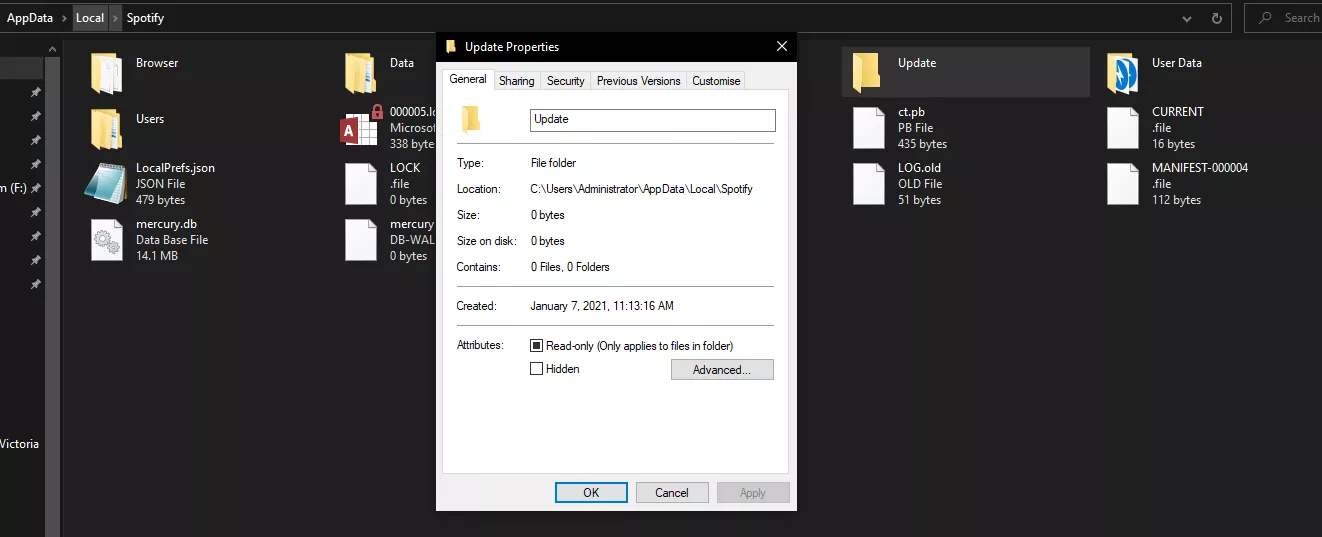Viewport: 1322px width, 537px height.
Task: Click the Spotify breadcrumb
Action: pos(145,18)
